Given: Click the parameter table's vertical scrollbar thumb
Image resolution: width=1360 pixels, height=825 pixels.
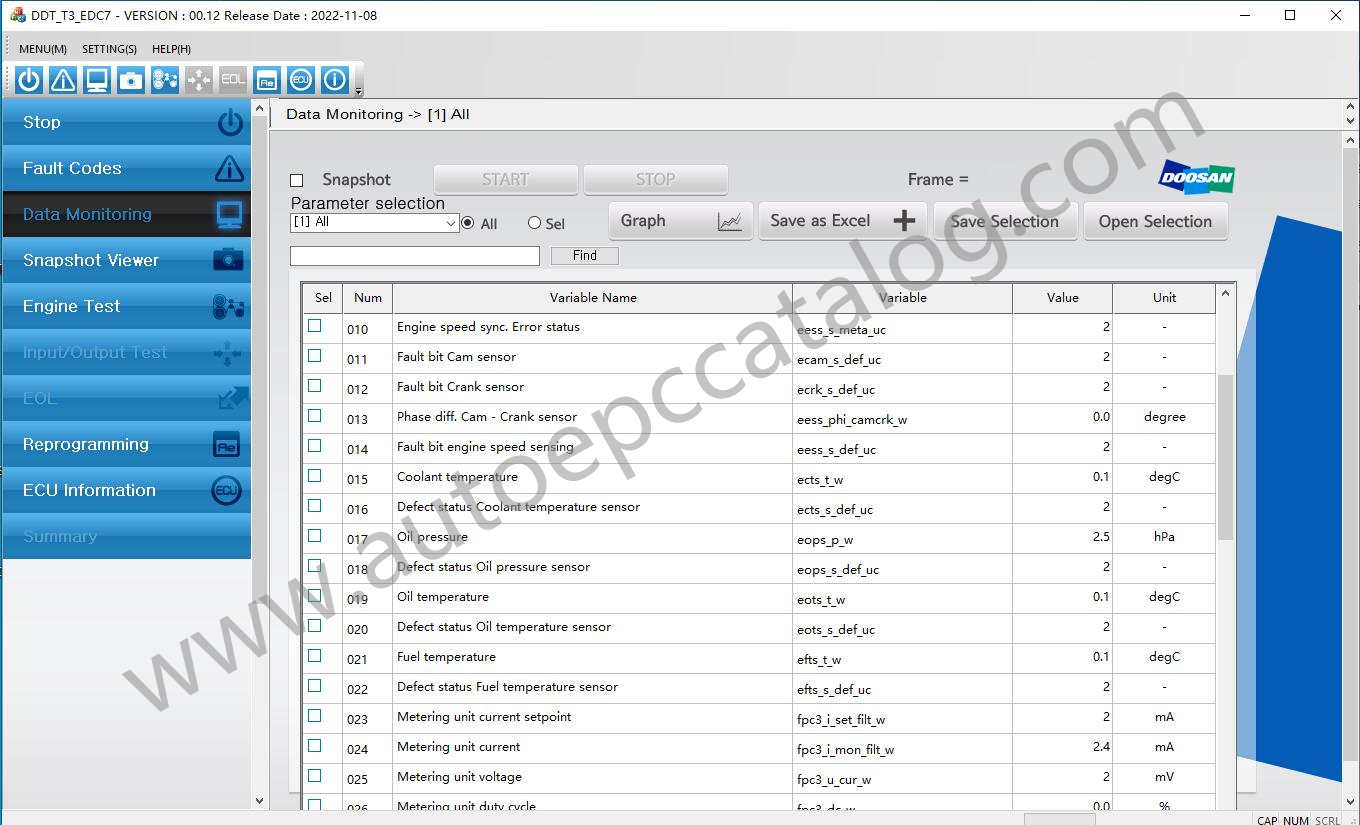Looking at the screenshot, I should (x=1225, y=455).
